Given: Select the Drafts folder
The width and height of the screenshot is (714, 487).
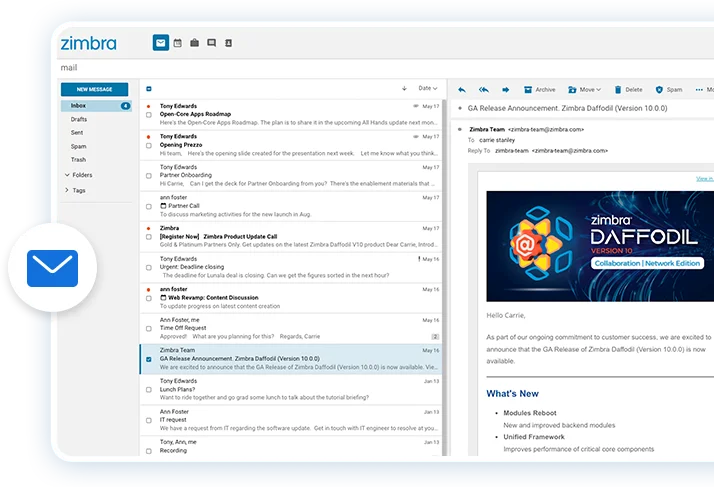Looking at the screenshot, I should [x=79, y=119].
